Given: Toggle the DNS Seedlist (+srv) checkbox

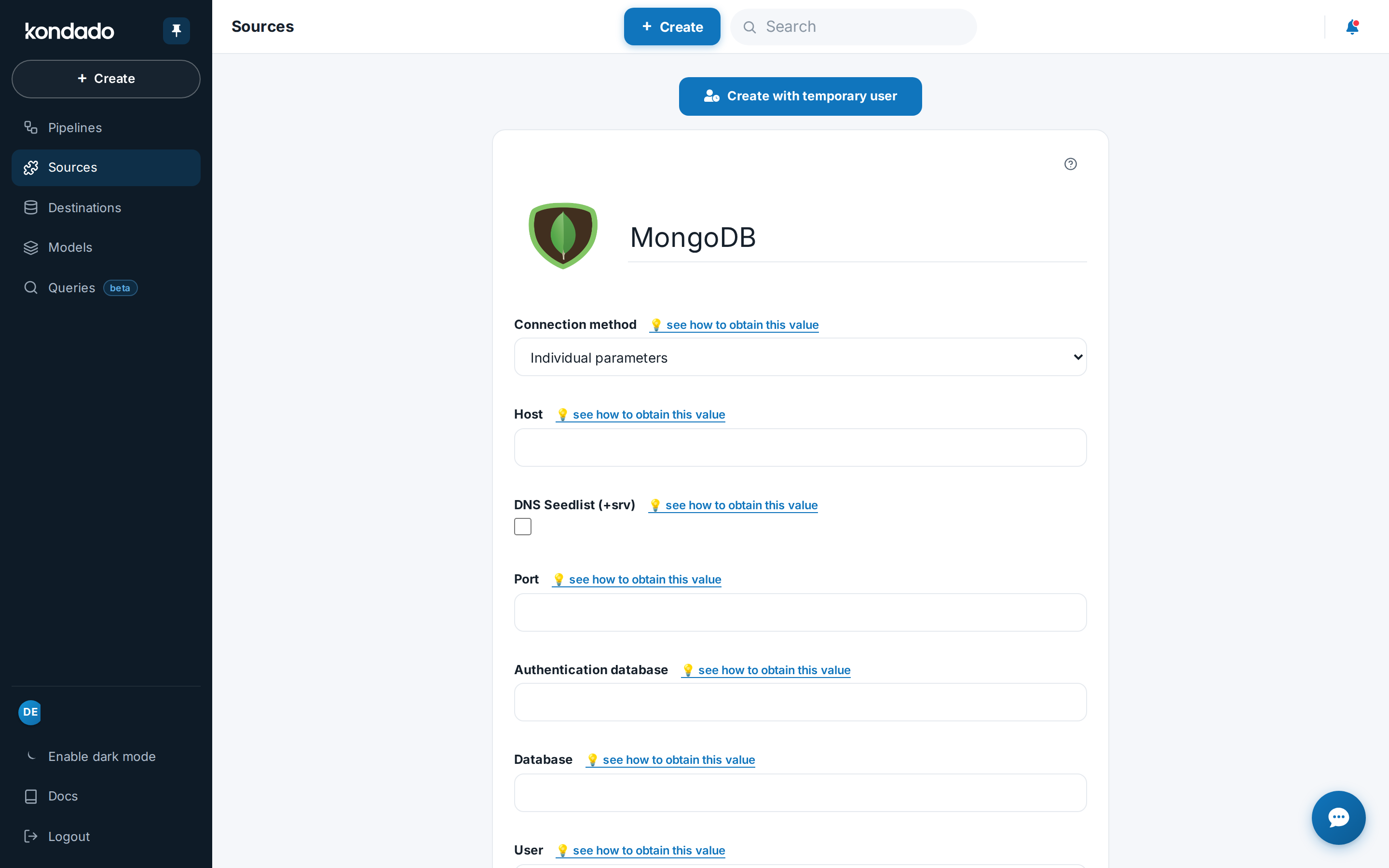Looking at the screenshot, I should 523,527.
